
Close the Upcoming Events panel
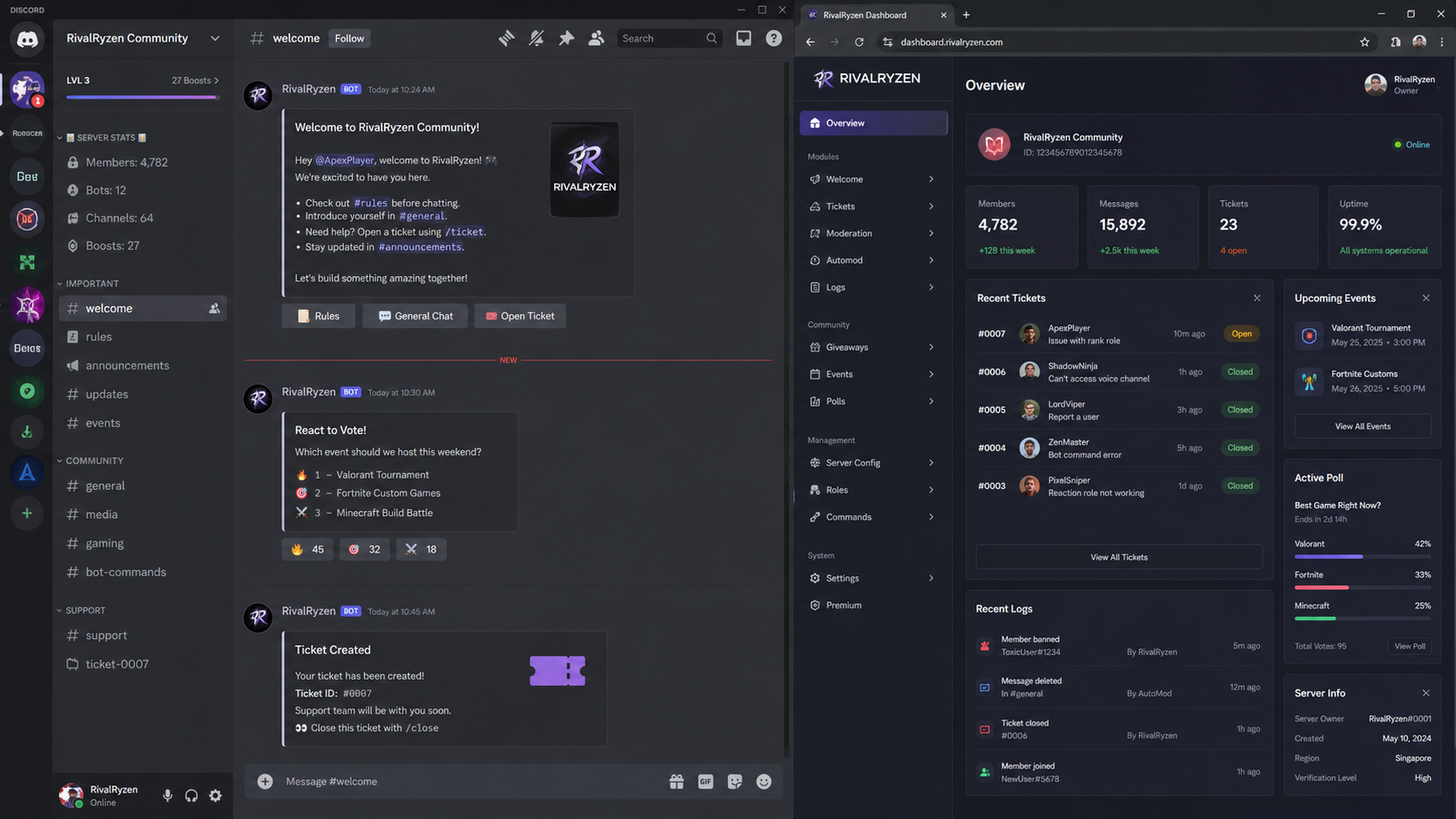tap(1426, 298)
